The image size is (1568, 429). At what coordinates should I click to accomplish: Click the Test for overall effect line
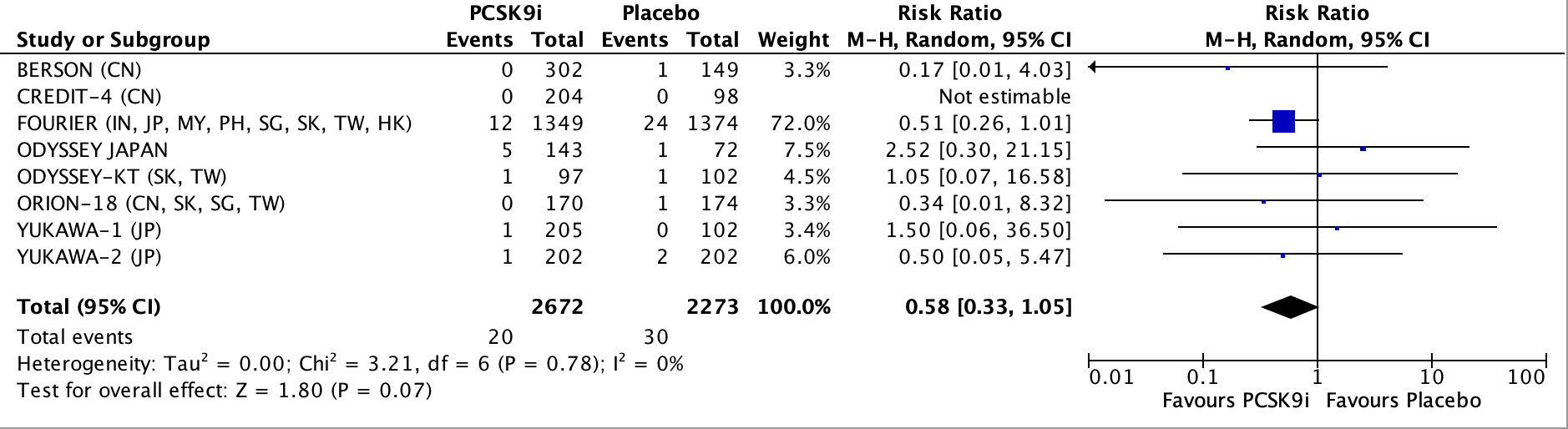pyautogui.click(x=225, y=391)
